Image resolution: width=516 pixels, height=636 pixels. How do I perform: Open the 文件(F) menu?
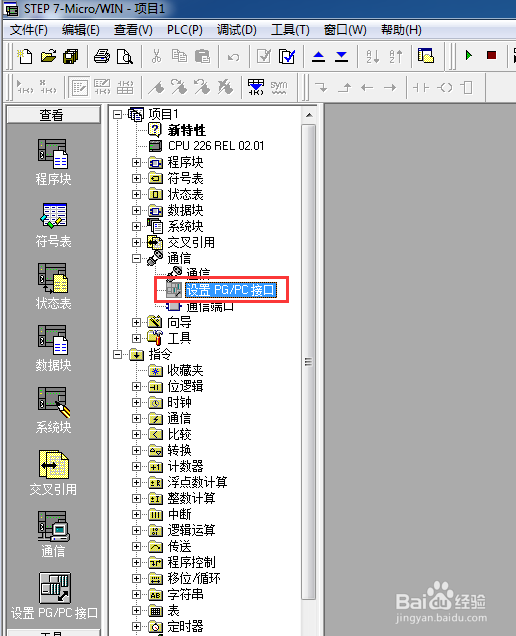coord(28,30)
